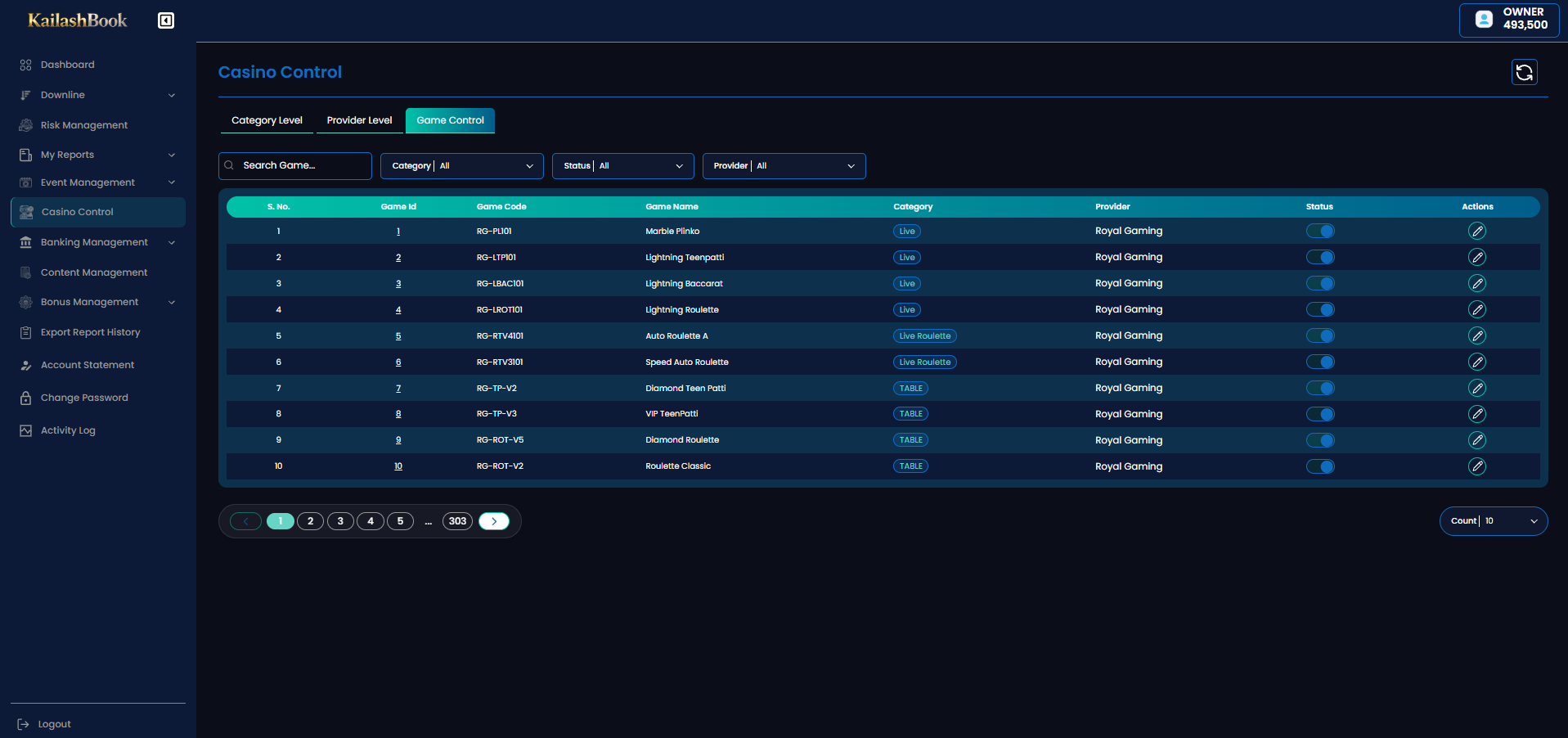Expand the Event Management sidebar menu

[172, 182]
